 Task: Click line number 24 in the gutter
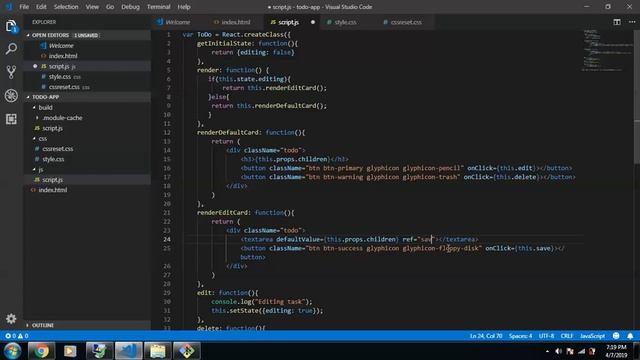tap(167, 240)
